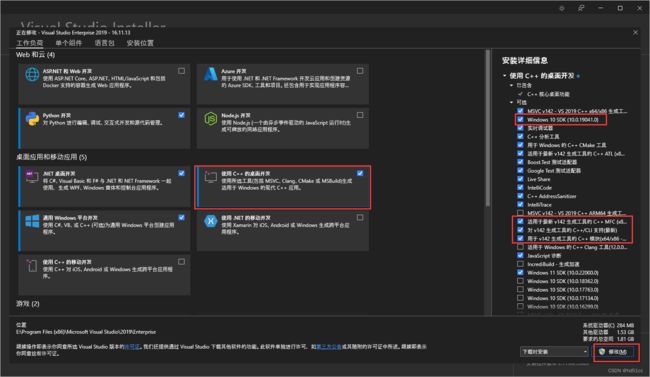This screenshot has width=650, height=377.
Task: Toggle the C++ MFC for v142 checkbox
Action: coord(520,221)
